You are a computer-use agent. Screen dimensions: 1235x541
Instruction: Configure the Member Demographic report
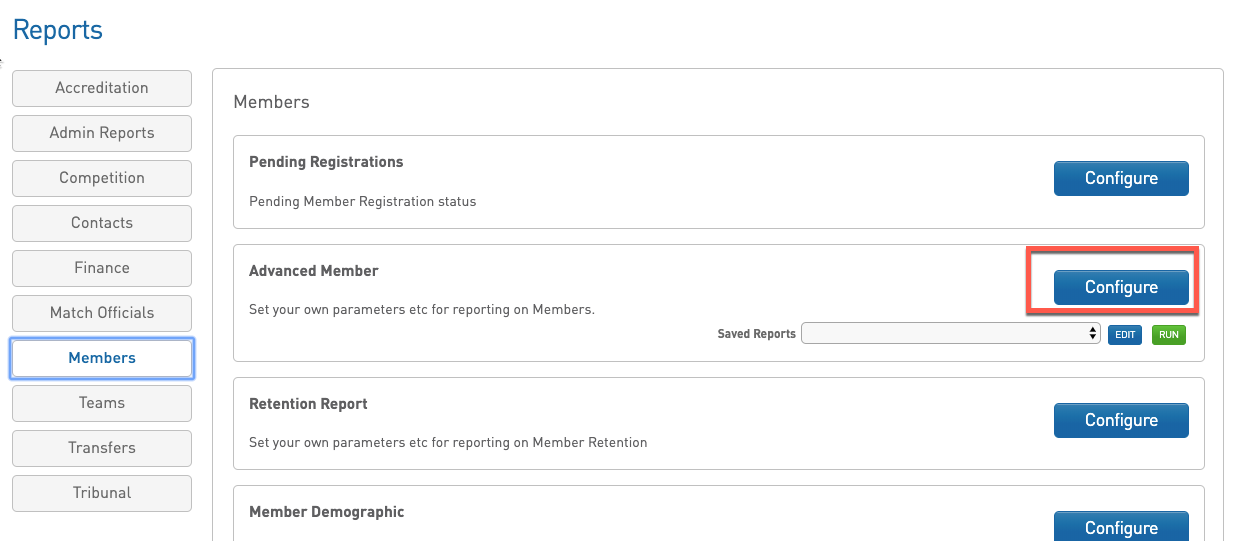[x=1121, y=526]
